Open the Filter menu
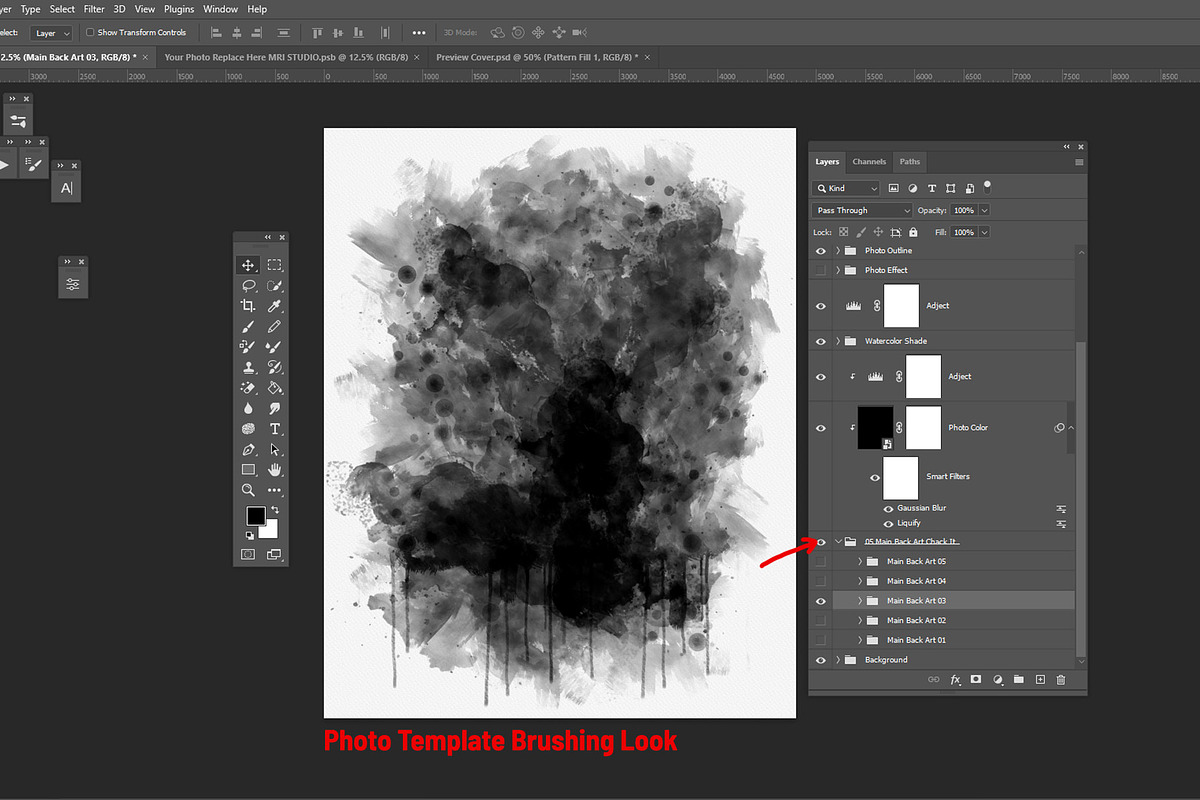 [x=94, y=9]
